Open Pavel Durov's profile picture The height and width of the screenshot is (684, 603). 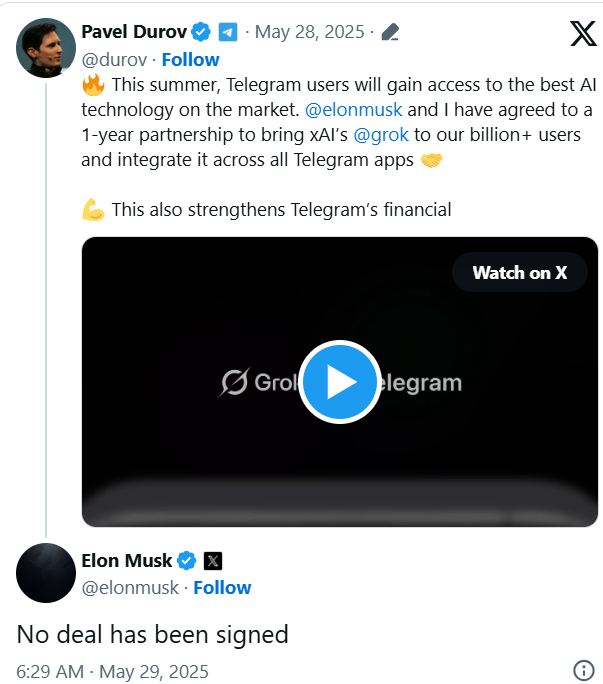[46, 48]
